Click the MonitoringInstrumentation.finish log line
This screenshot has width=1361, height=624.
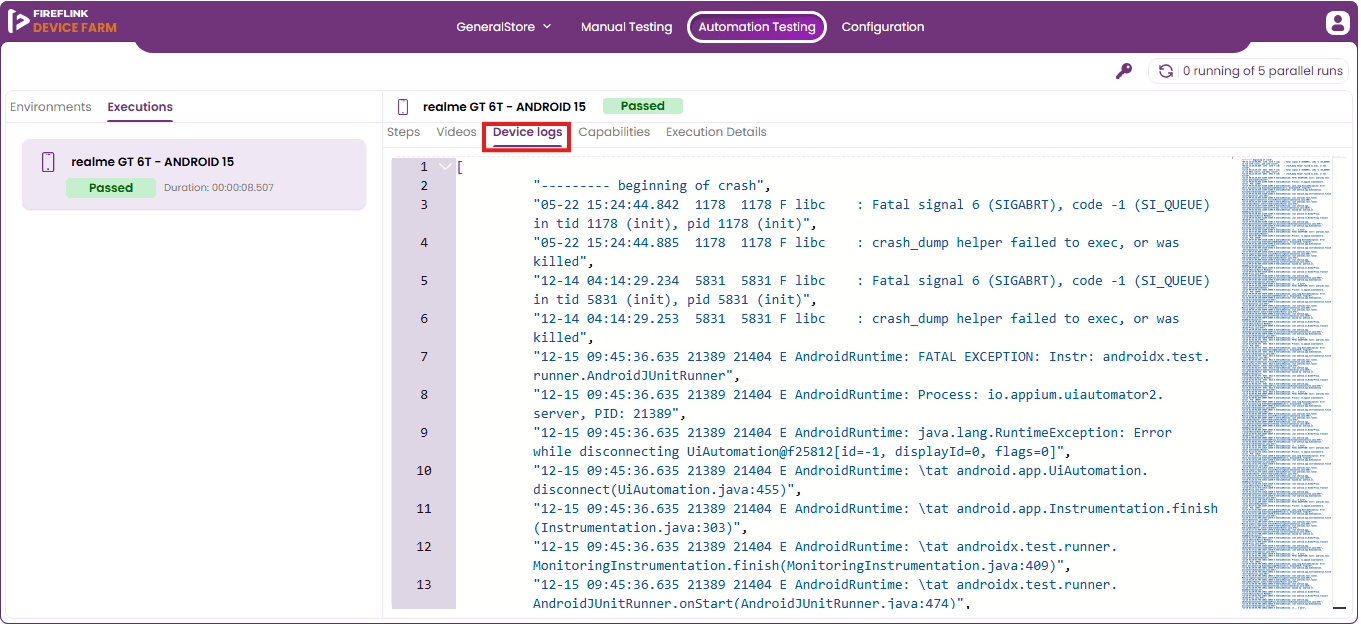pyautogui.click(x=825, y=556)
